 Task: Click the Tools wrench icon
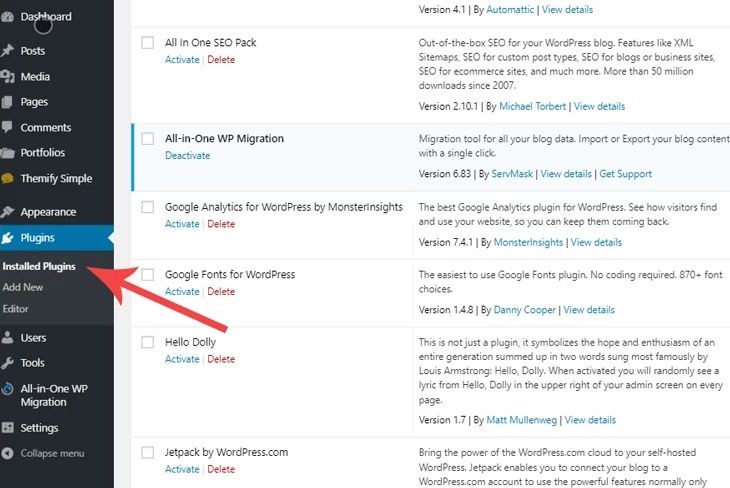tap(7, 363)
